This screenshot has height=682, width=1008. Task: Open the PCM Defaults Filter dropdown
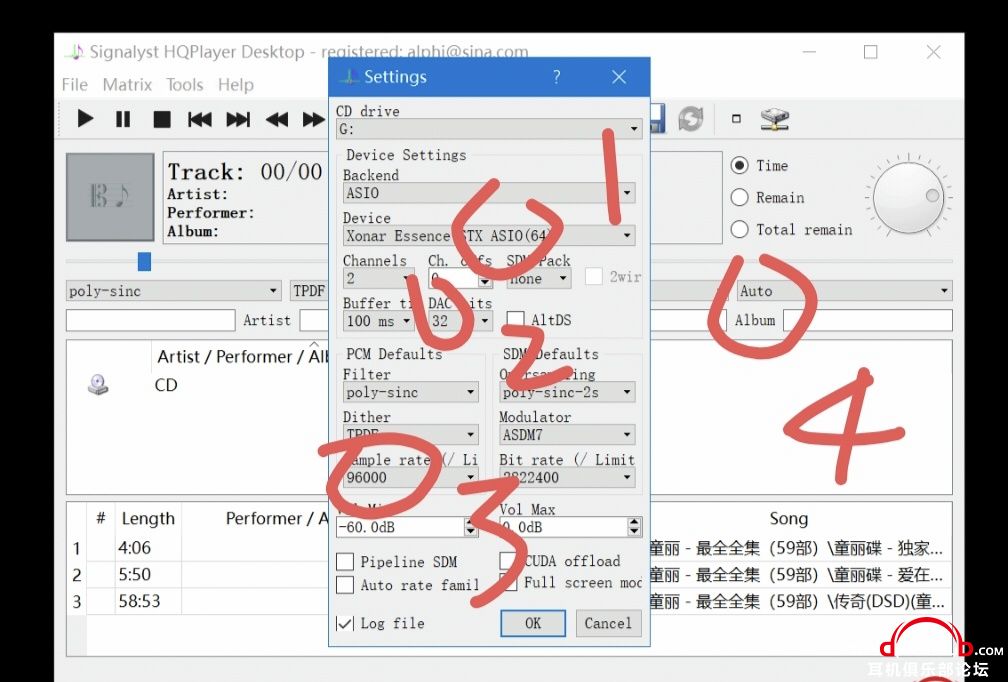point(411,392)
